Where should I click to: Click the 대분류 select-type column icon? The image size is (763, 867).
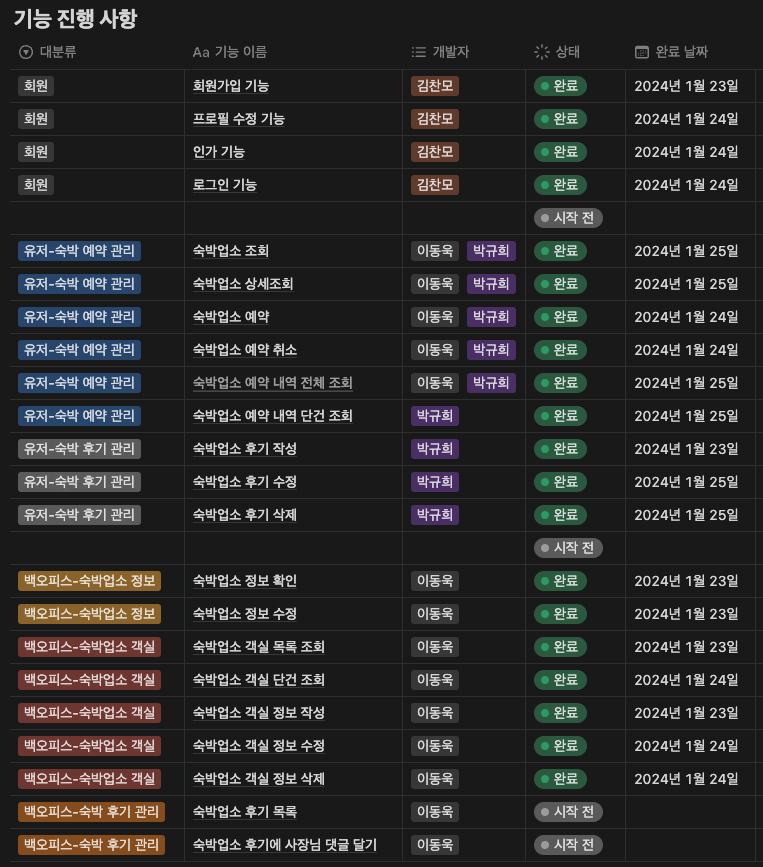coord(25,52)
